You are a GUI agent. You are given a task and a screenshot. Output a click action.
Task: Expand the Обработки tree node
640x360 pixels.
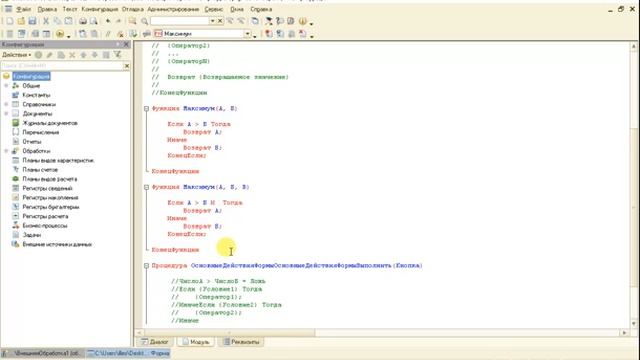(6, 151)
